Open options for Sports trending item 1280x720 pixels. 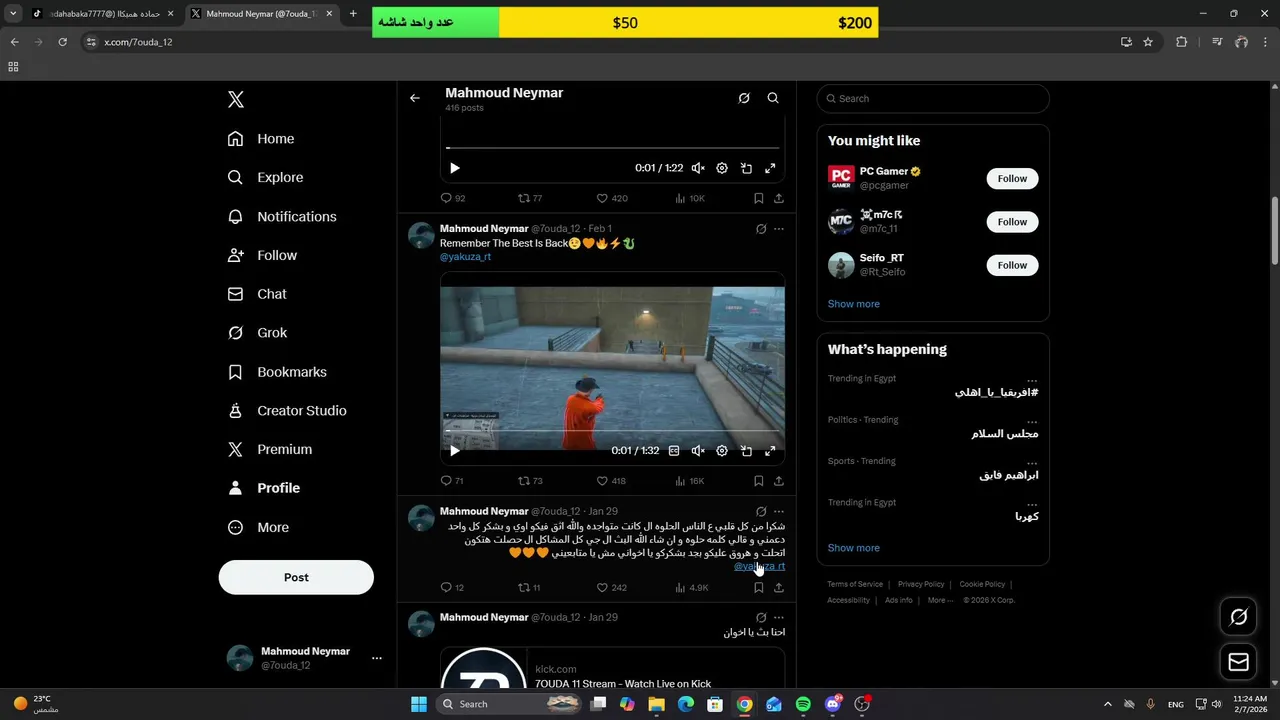(1032, 461)
